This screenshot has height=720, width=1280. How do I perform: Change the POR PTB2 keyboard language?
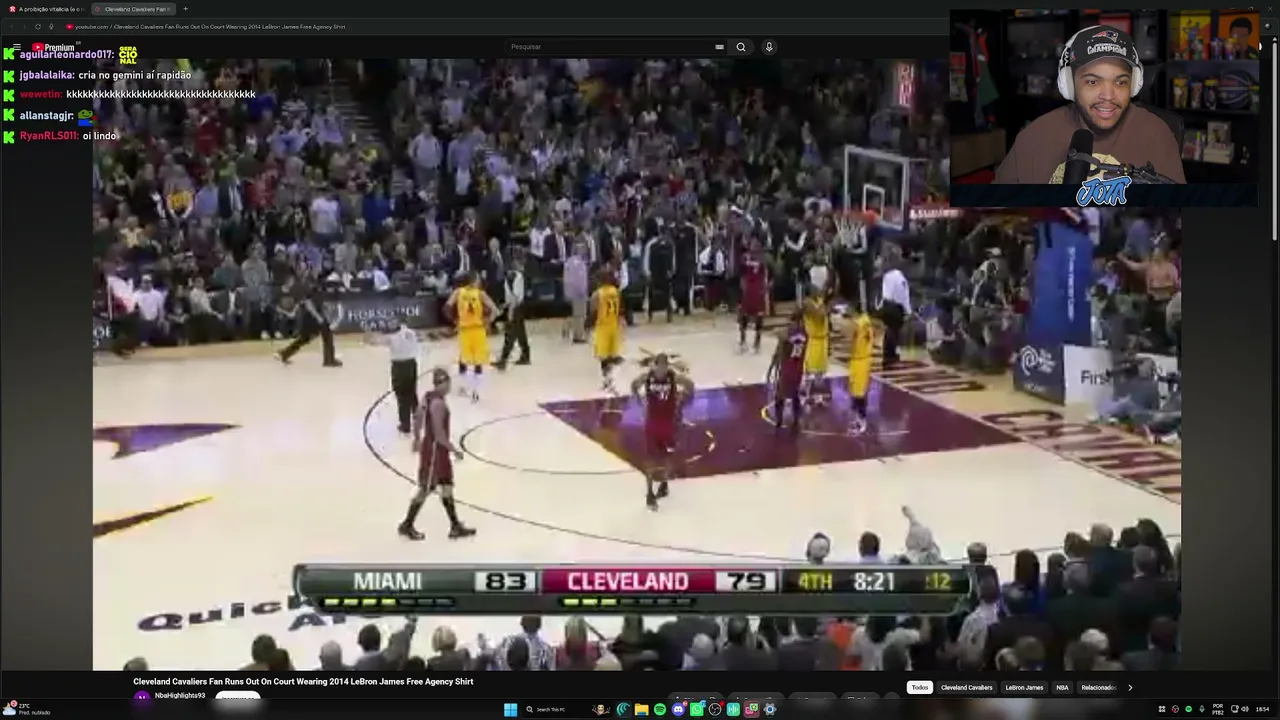point(1218,710)
